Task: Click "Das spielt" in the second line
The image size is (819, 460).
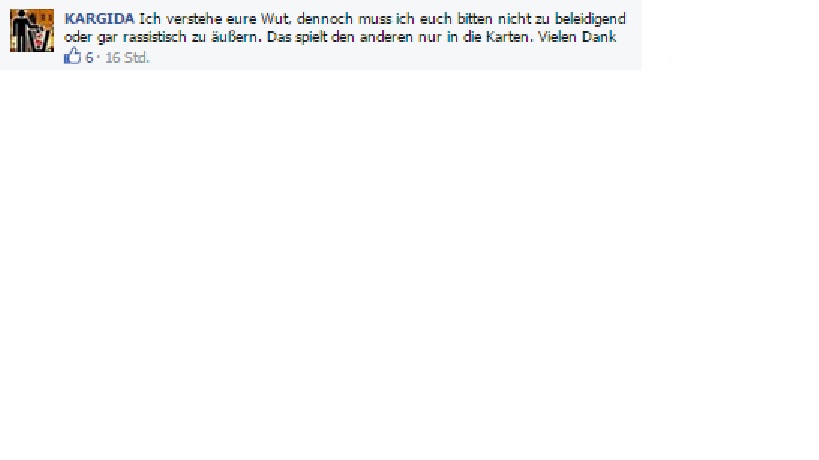Action: [x=297, y=38]
